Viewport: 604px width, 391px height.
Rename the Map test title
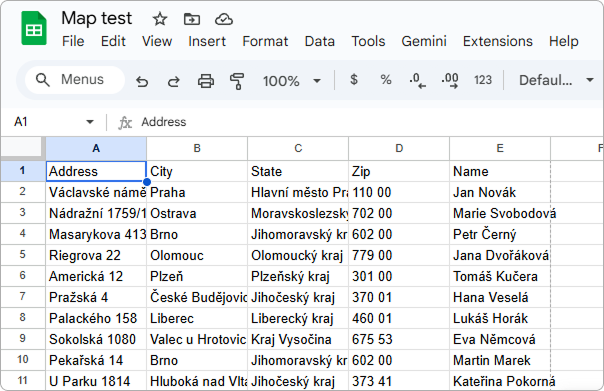click(96, 18)
